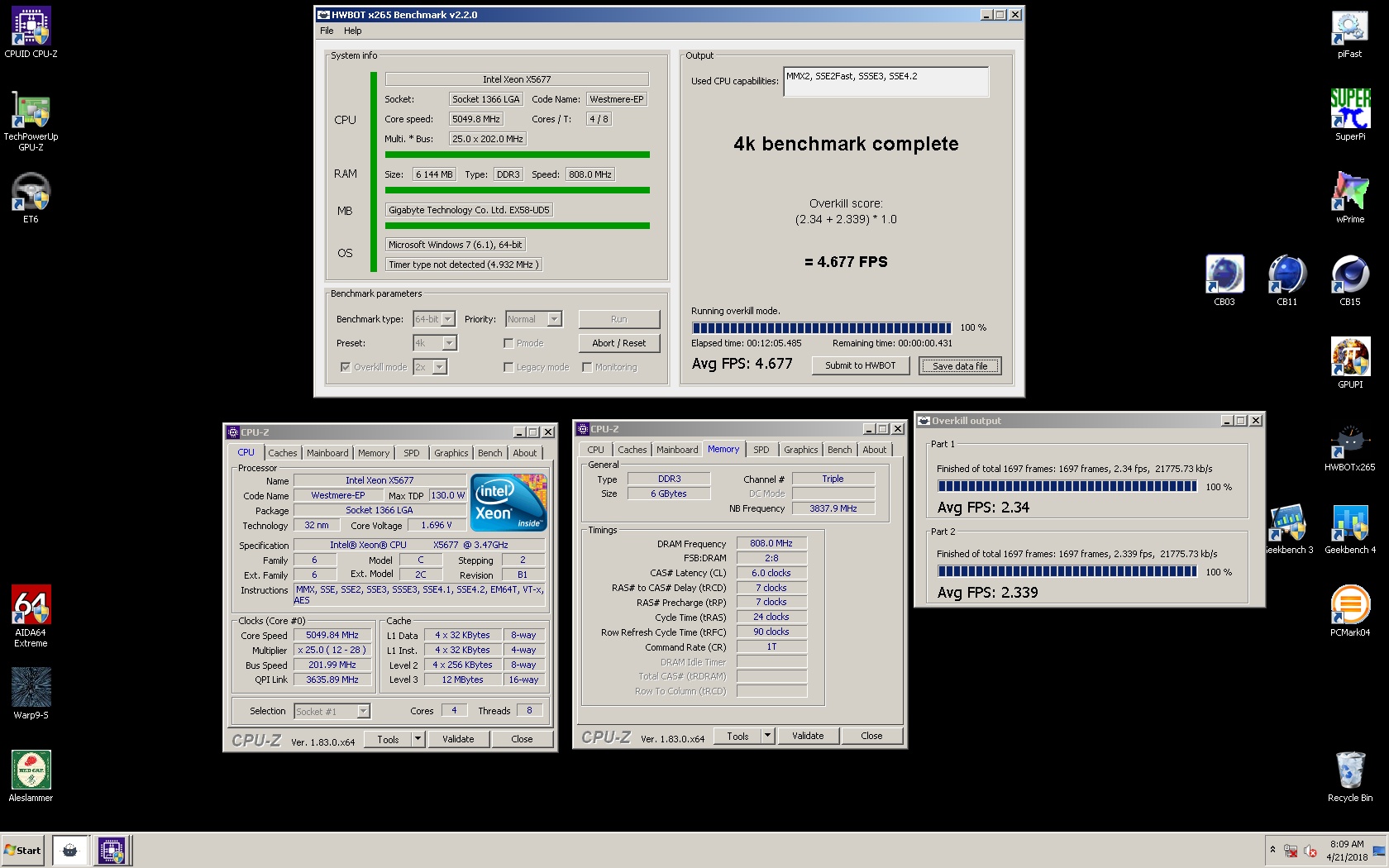This screenshot has height=868, width=1389.
Task: Open the Windows Start menu
Action: click(23, 850)
